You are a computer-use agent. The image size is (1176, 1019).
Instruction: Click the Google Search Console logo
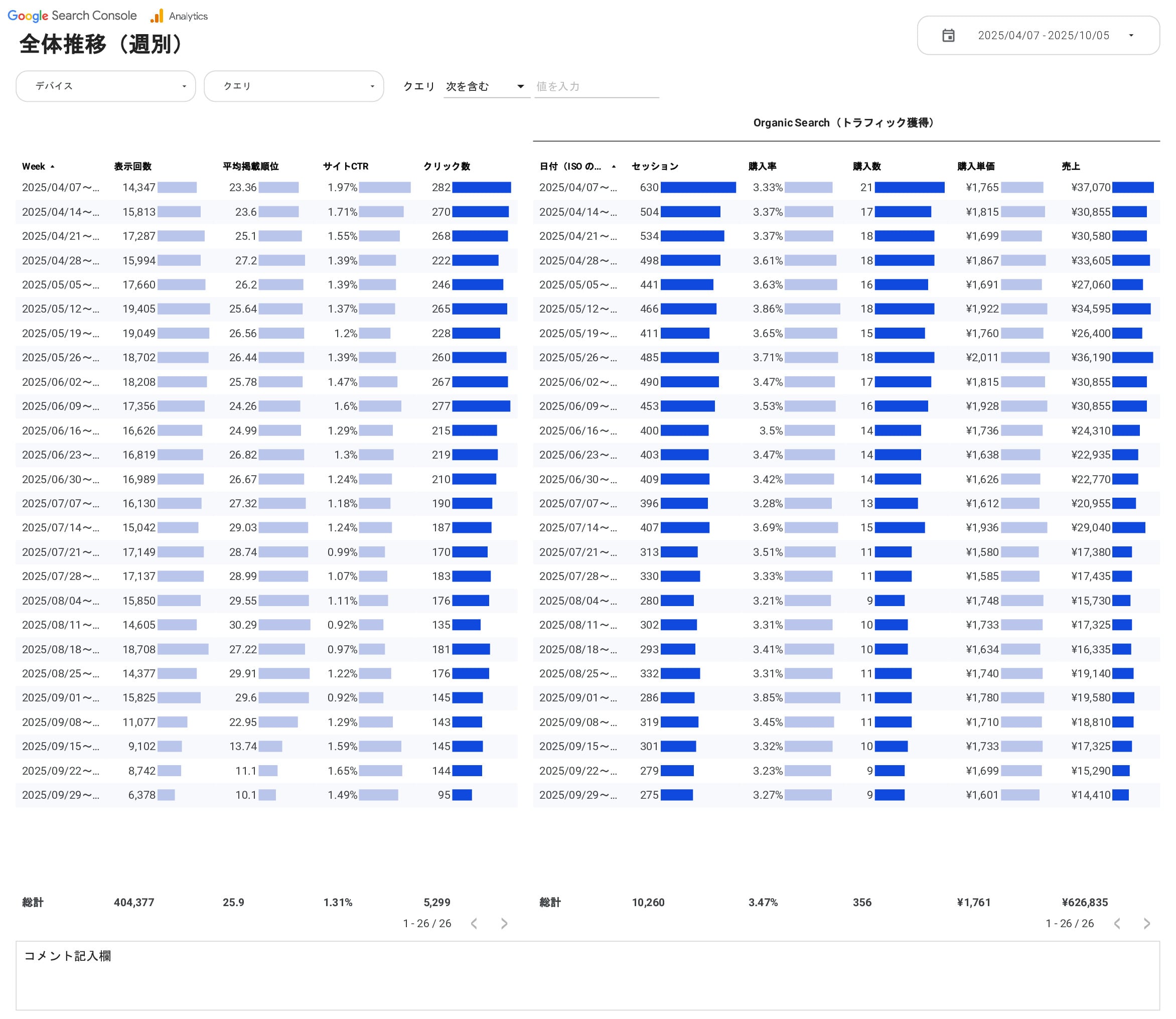(x=72, y=16)
